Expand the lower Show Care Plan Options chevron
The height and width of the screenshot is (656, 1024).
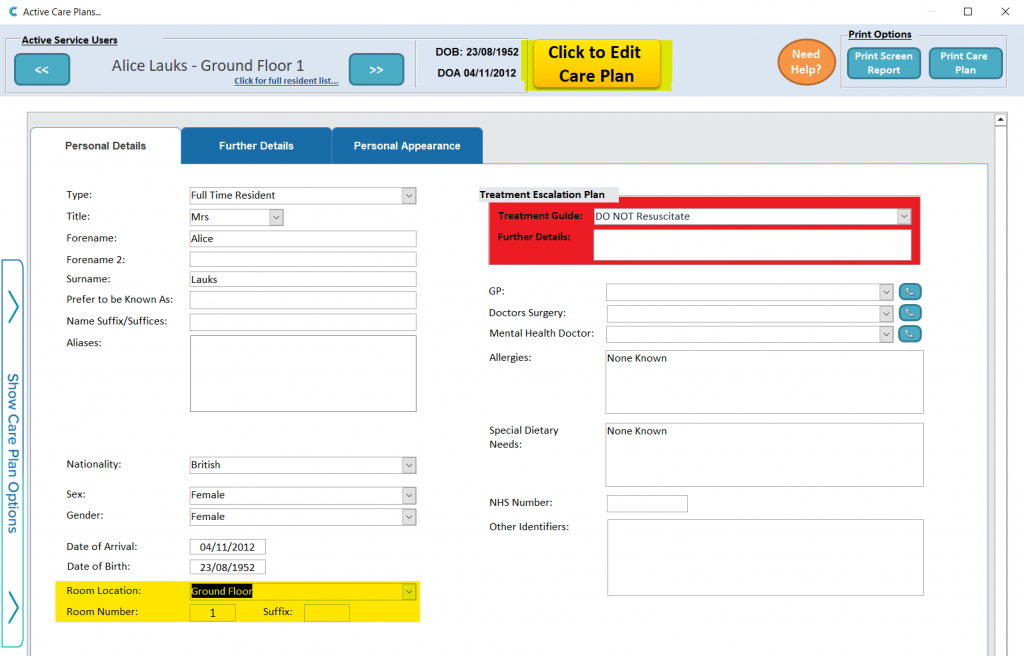tap(13, 606)
